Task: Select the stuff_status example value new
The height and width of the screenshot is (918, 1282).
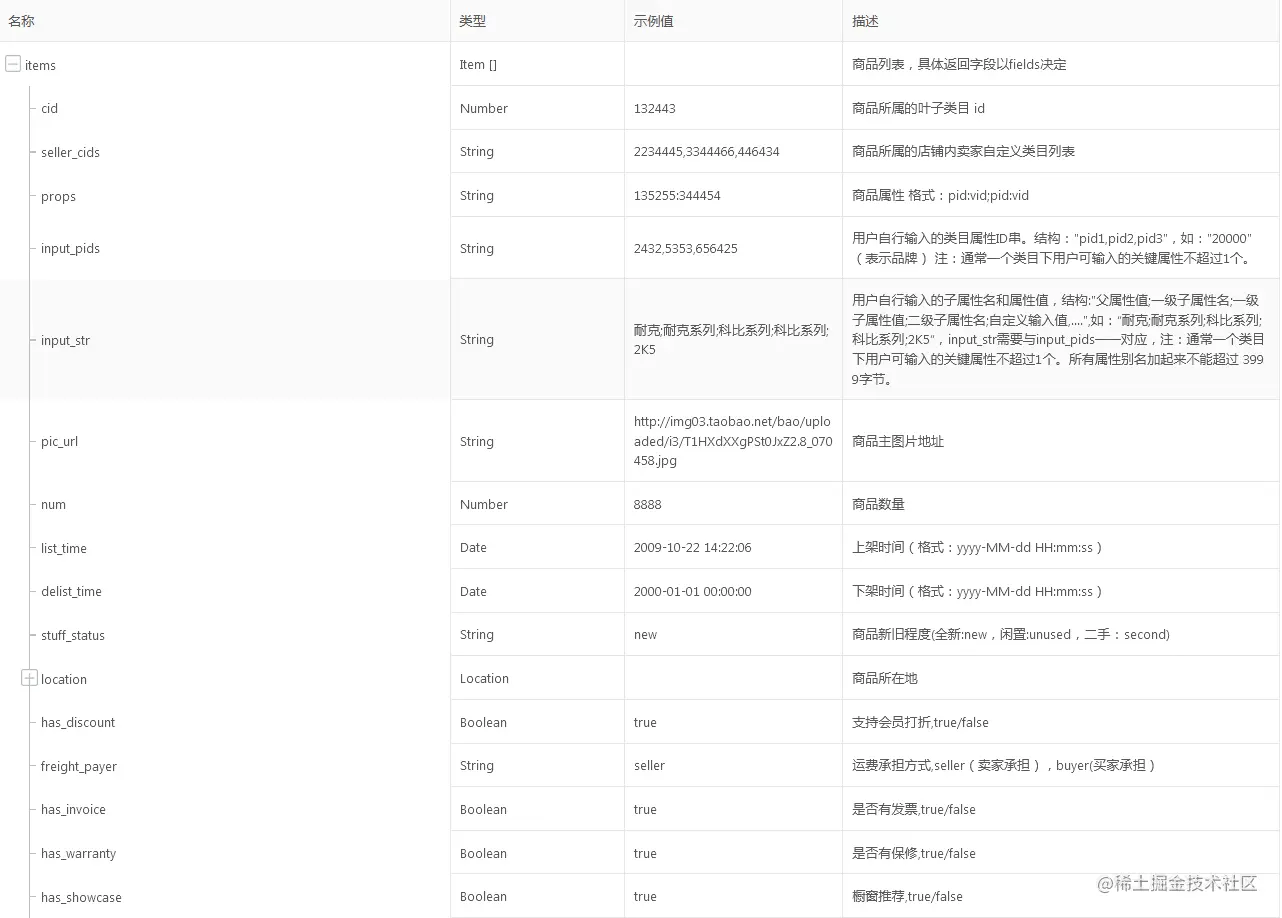Action: pyautogui.click(x=644, y=634)
